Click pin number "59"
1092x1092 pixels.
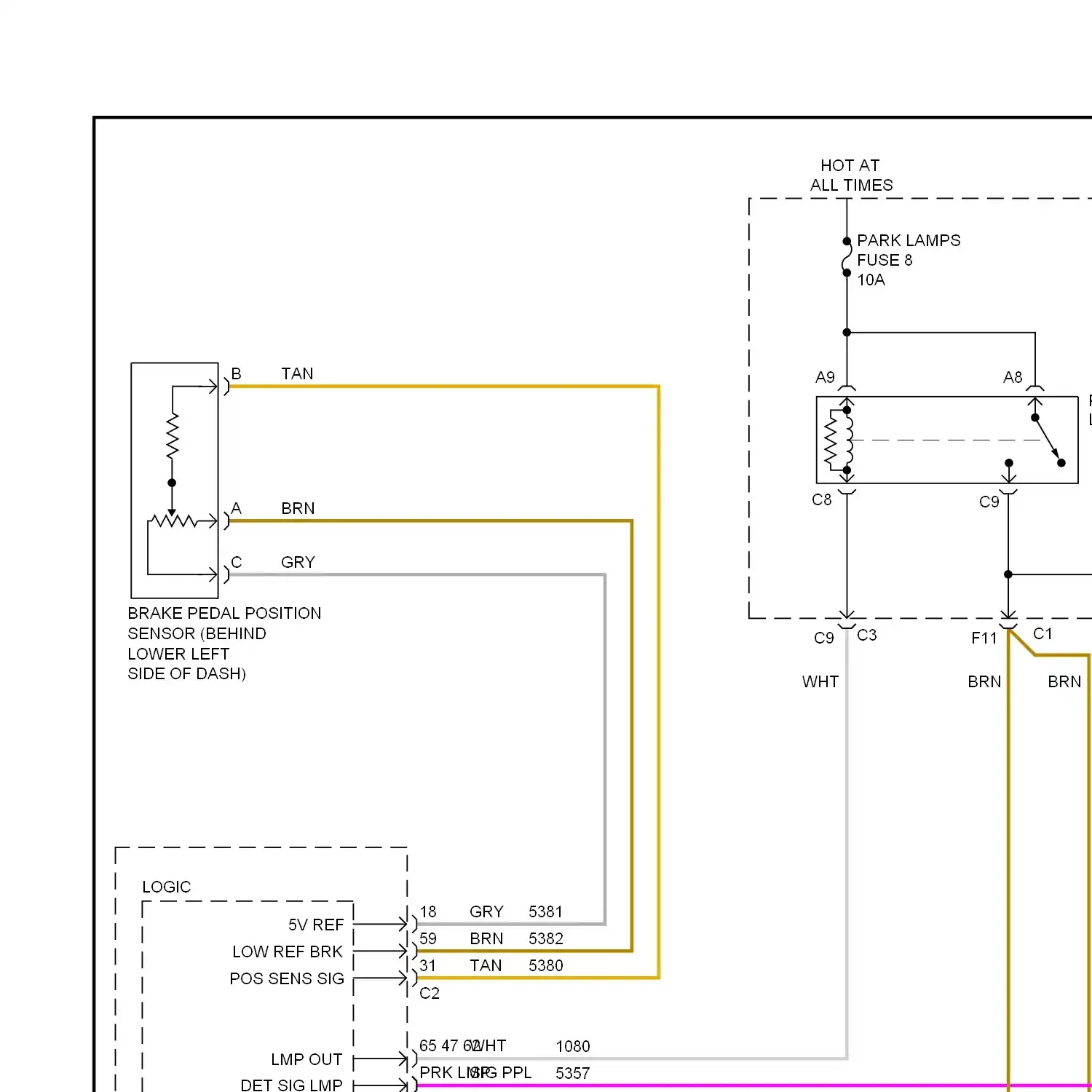(x=428, y=938)
